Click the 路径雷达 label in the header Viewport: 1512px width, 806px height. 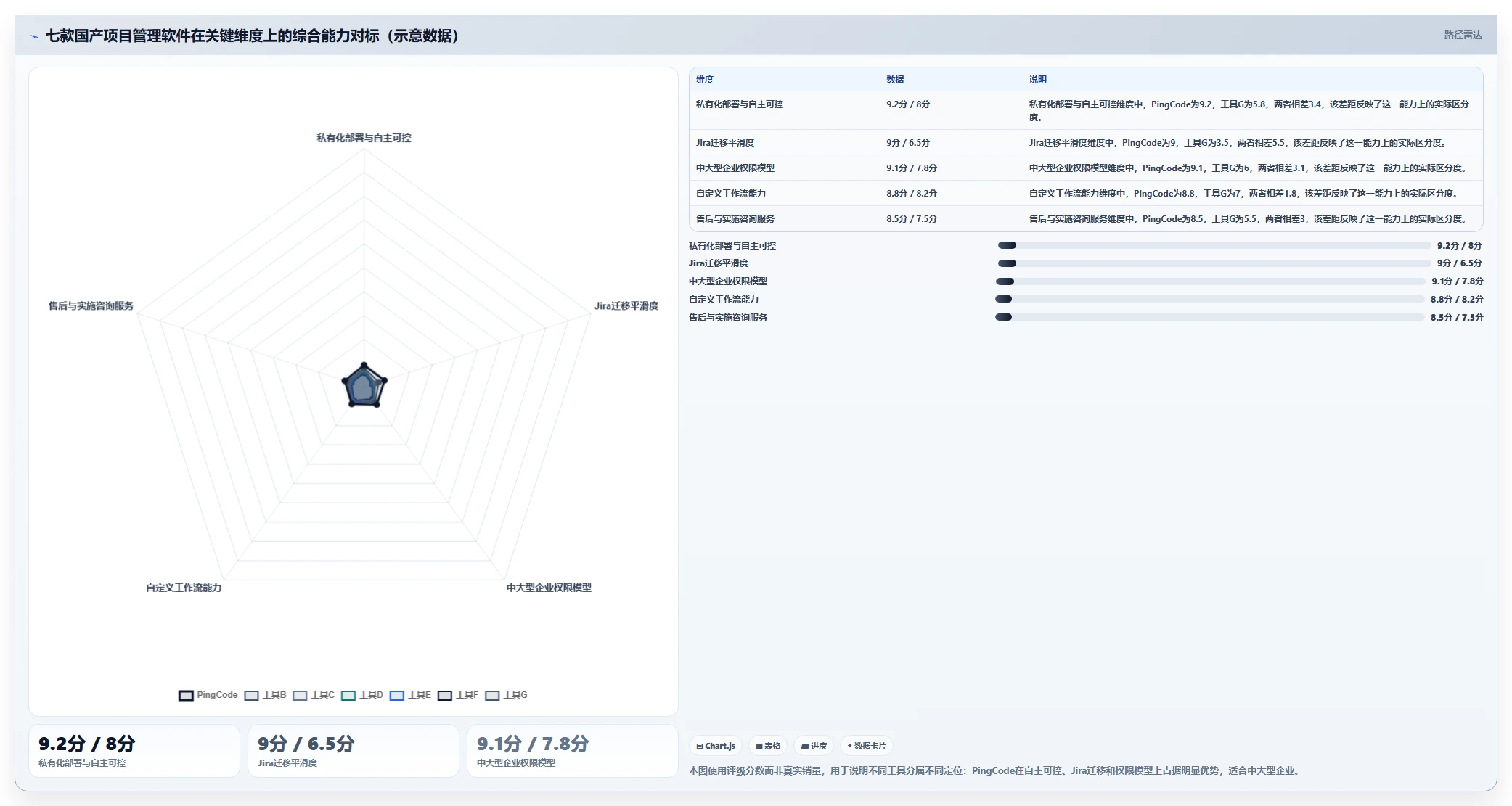pos(1463,35)
